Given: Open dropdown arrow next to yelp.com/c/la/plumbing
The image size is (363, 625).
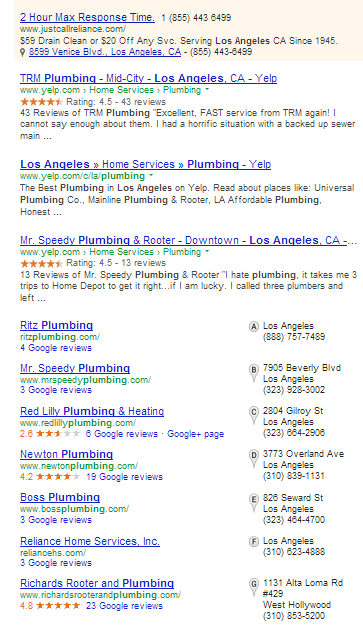Looking at the screenshot, I should click(151, 176).
